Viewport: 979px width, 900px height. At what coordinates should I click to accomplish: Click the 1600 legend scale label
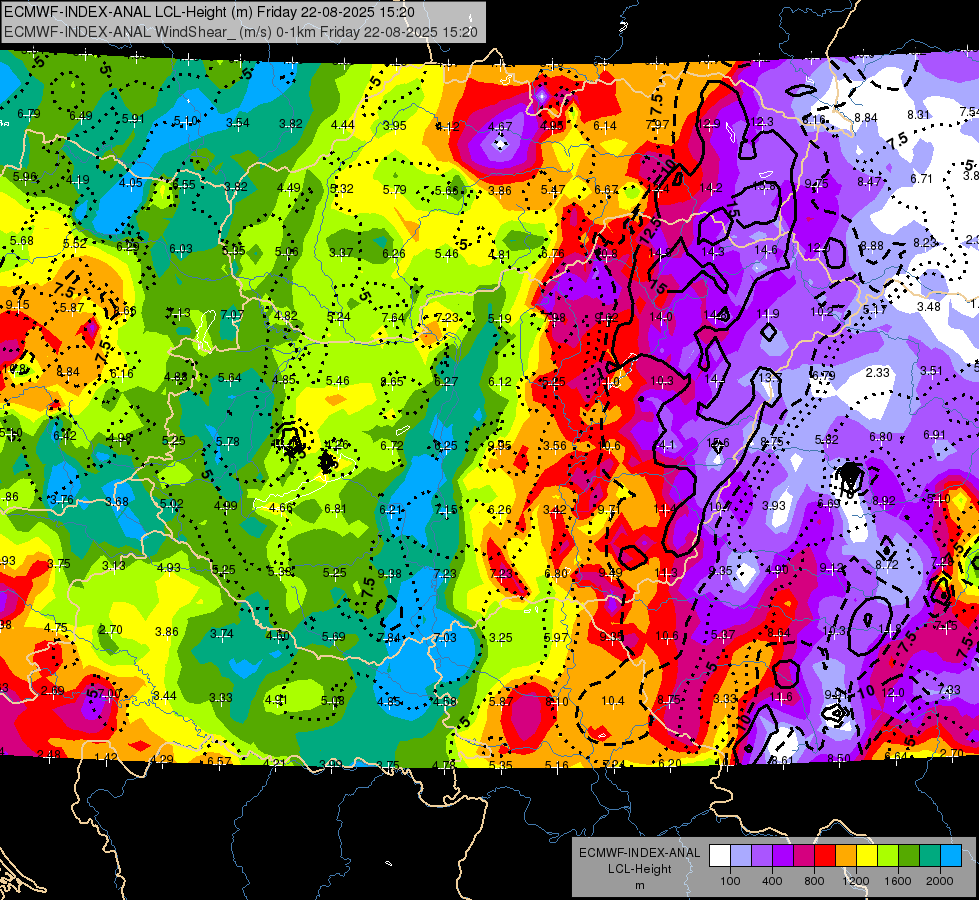click(x=898, y=881)
